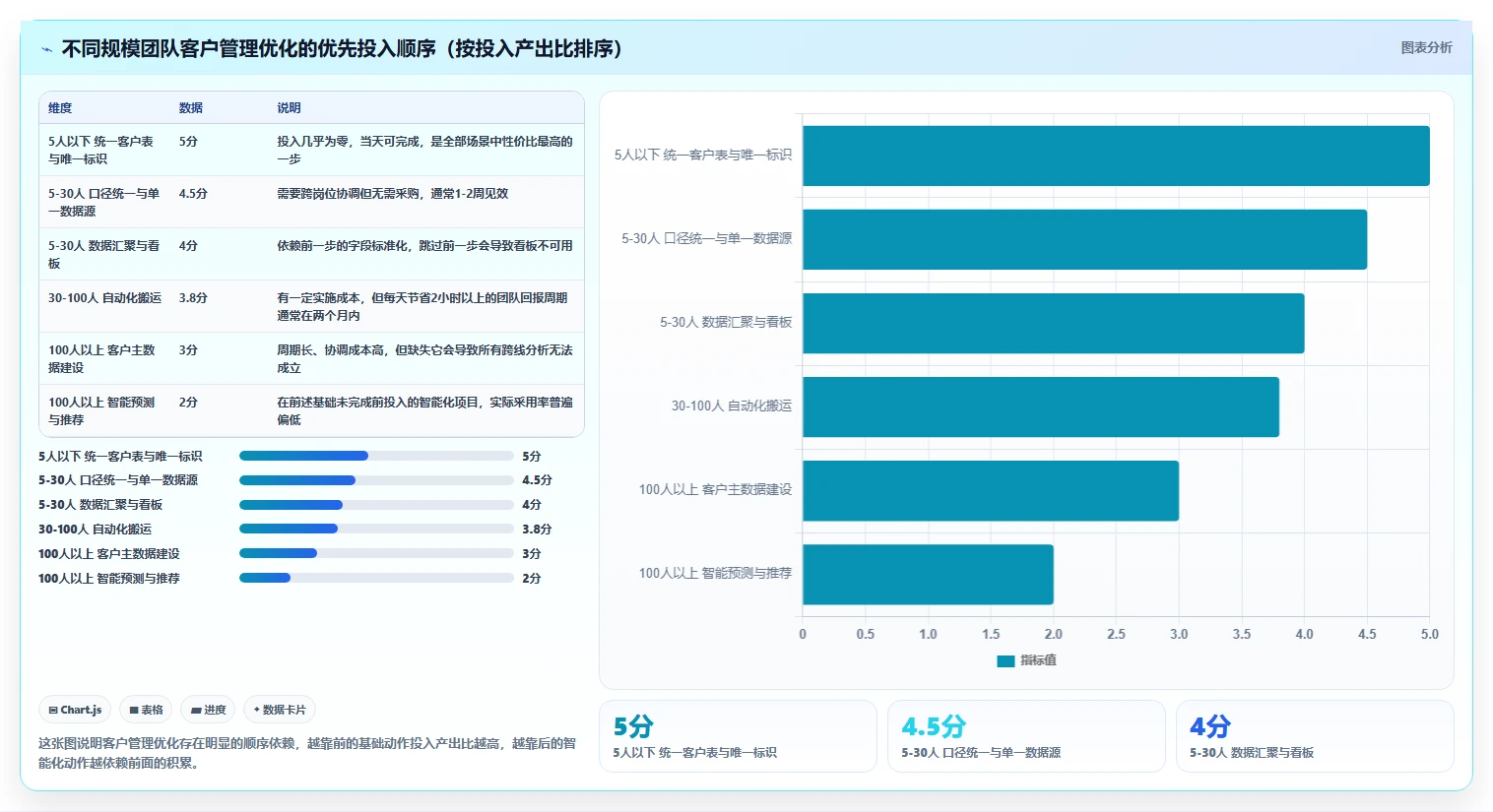Viewport: 1493px width, 812px height.
Task: Click the page title 不同规模团队客户管理优化
Action: 342,48
